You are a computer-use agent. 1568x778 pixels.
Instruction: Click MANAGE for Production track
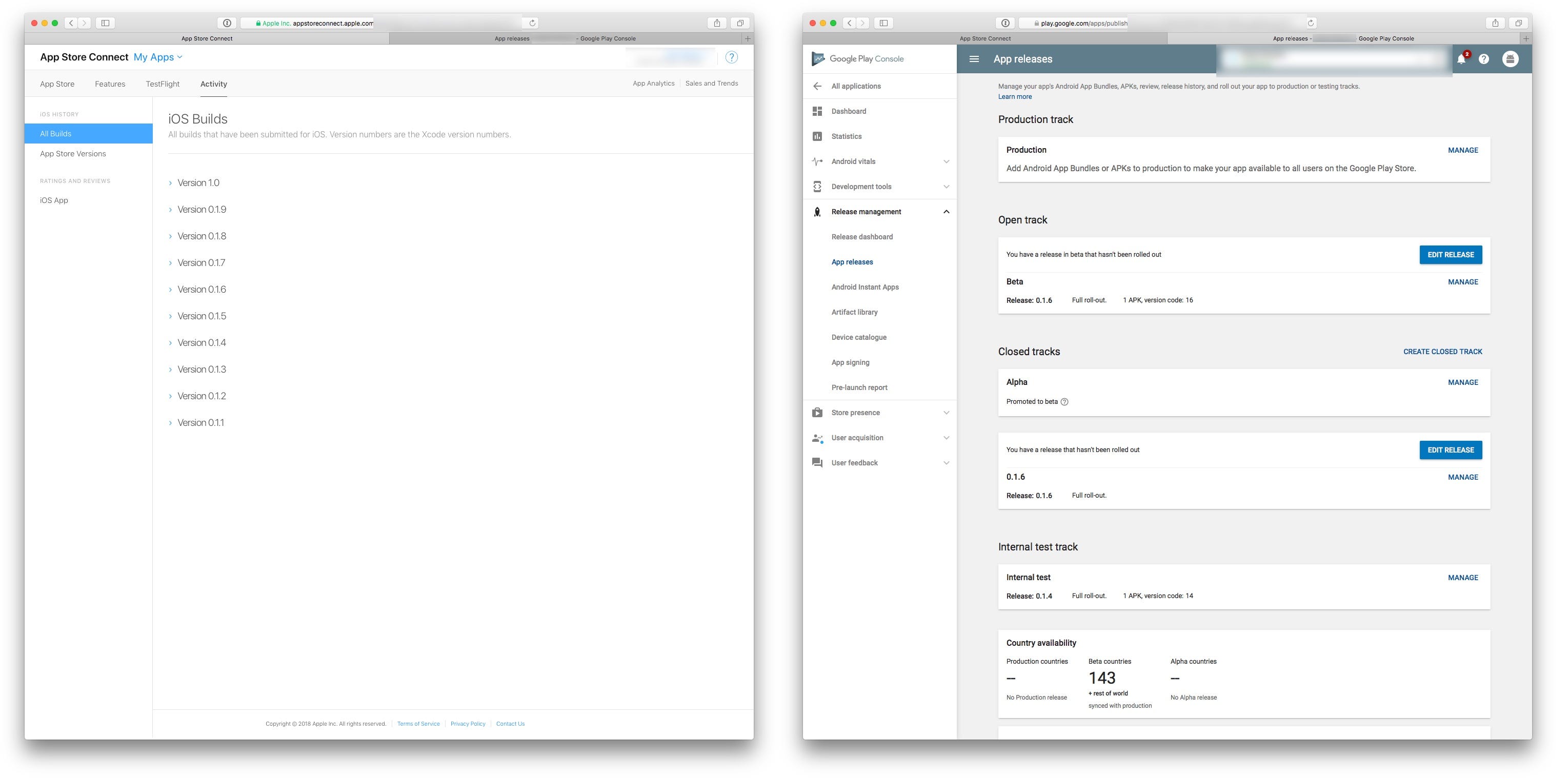(x=1463, y=150)
